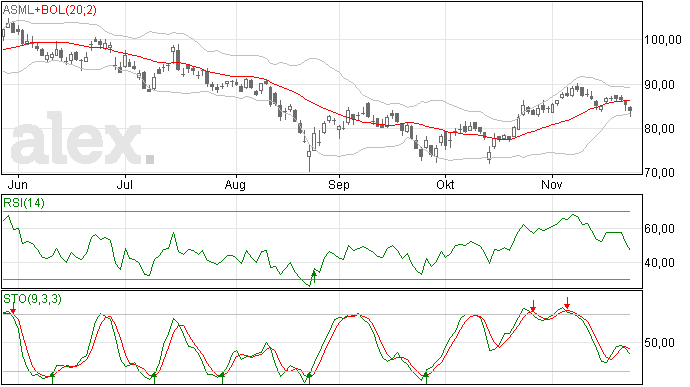Click the ASML ticker label
The height and width of the screenshot is (387, 690).
(18, 10)
